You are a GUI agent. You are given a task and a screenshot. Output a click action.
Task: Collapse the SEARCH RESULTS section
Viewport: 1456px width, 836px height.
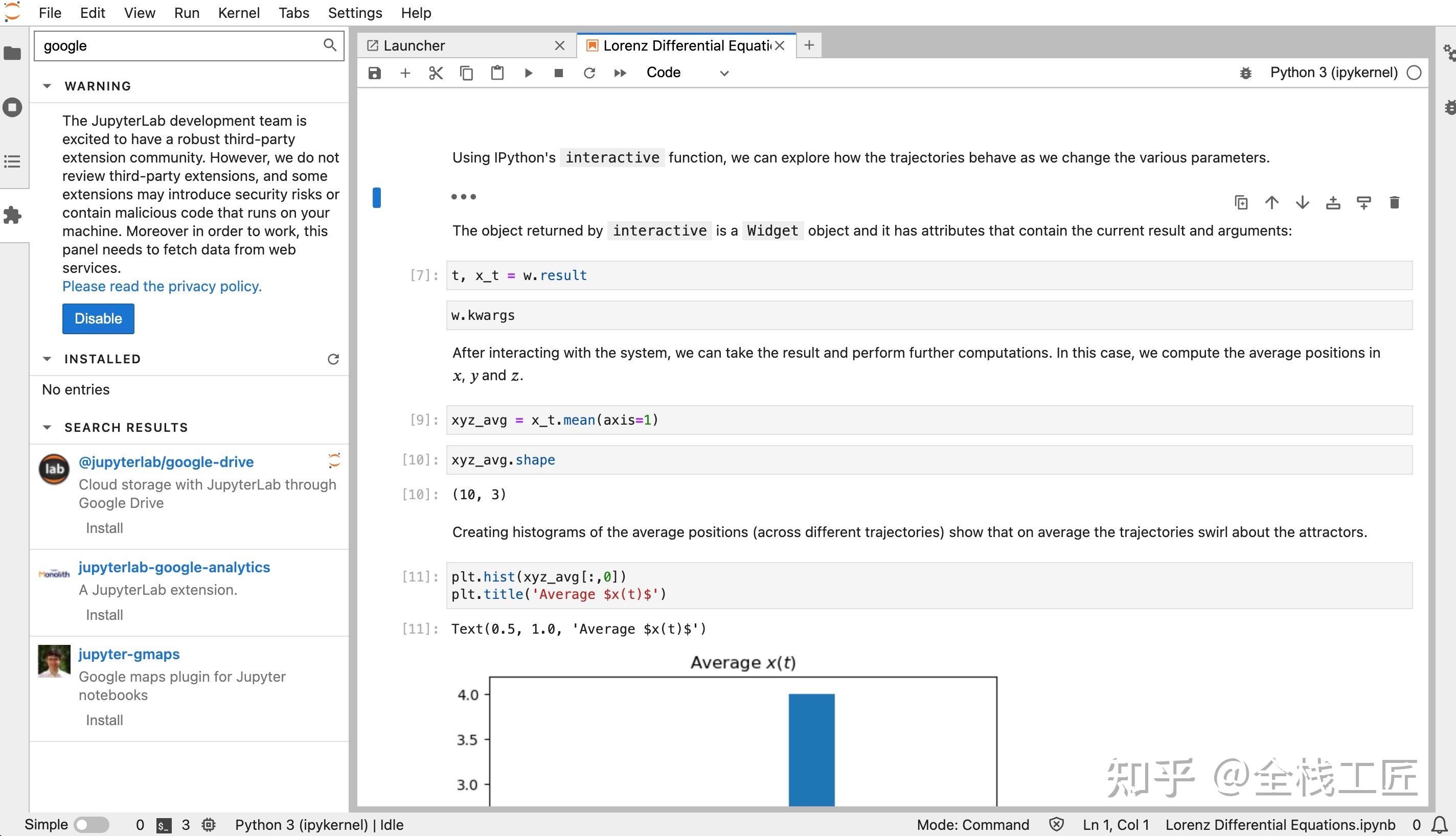pyautogui.click(x=48, y=427)
